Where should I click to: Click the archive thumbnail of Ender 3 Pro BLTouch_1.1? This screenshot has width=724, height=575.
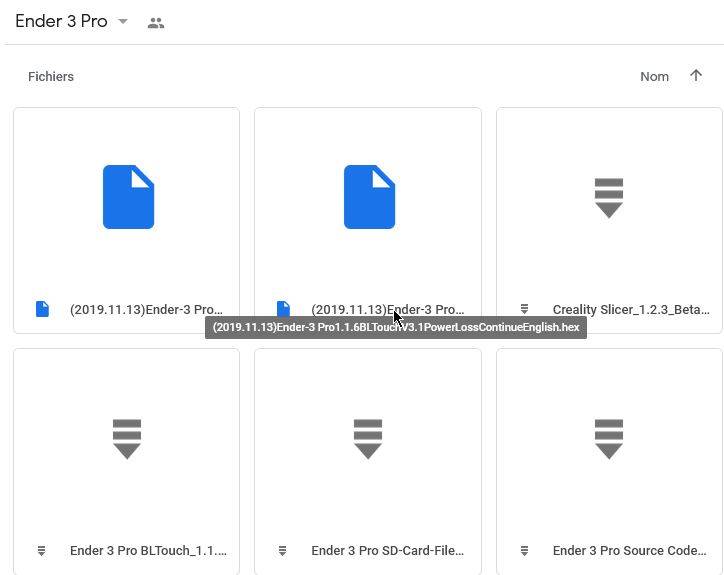[x=127, y=439]
